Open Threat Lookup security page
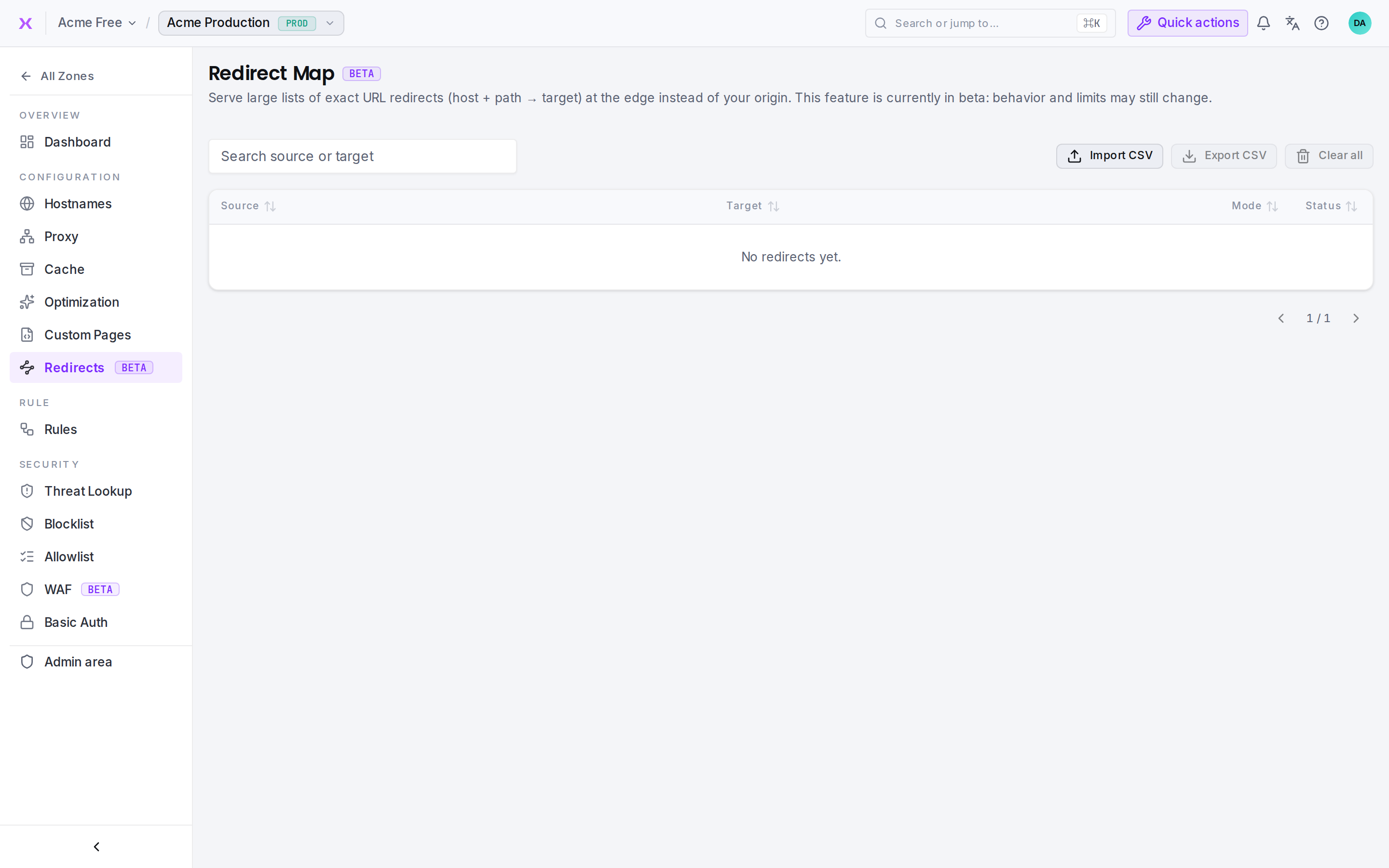Image resolution: width=1389 pixels, height=868 pixels. (96, 491)
